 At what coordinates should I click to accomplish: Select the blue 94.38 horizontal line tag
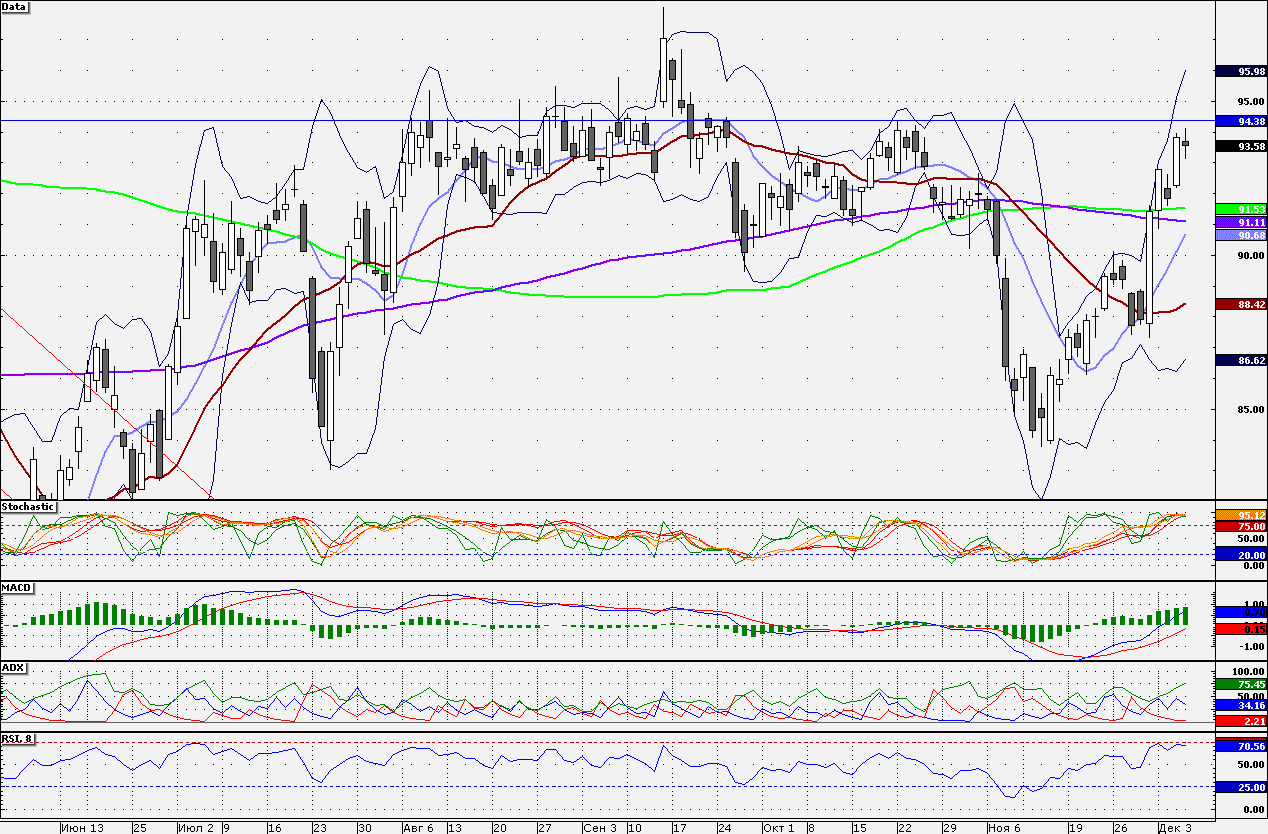pos(1240,121)
